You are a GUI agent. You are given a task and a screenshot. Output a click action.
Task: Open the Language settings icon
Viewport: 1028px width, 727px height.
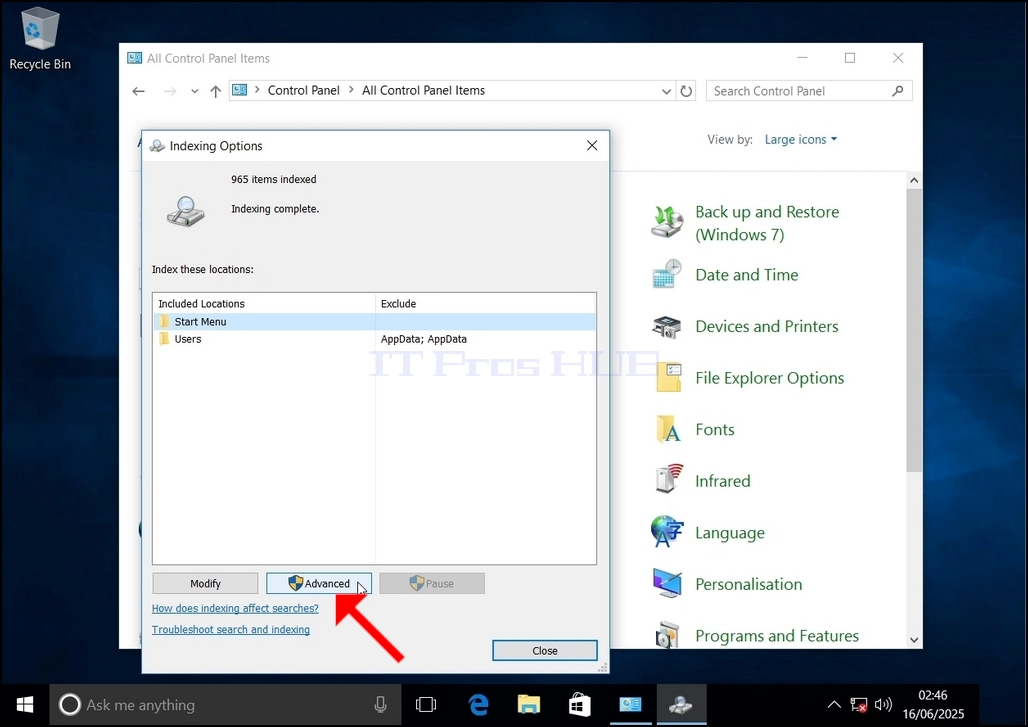pos(667,532)
